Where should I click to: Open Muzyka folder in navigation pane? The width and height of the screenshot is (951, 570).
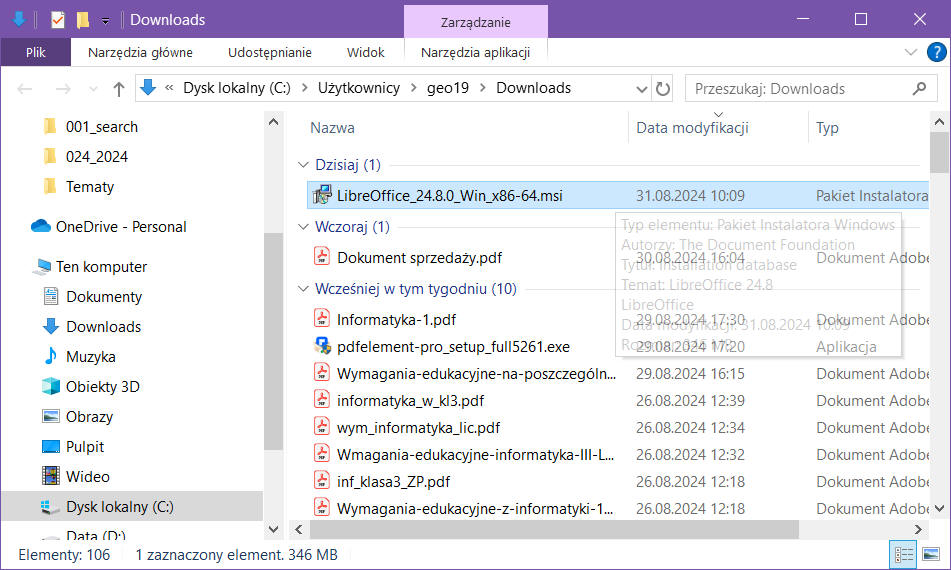pos(90,357)
